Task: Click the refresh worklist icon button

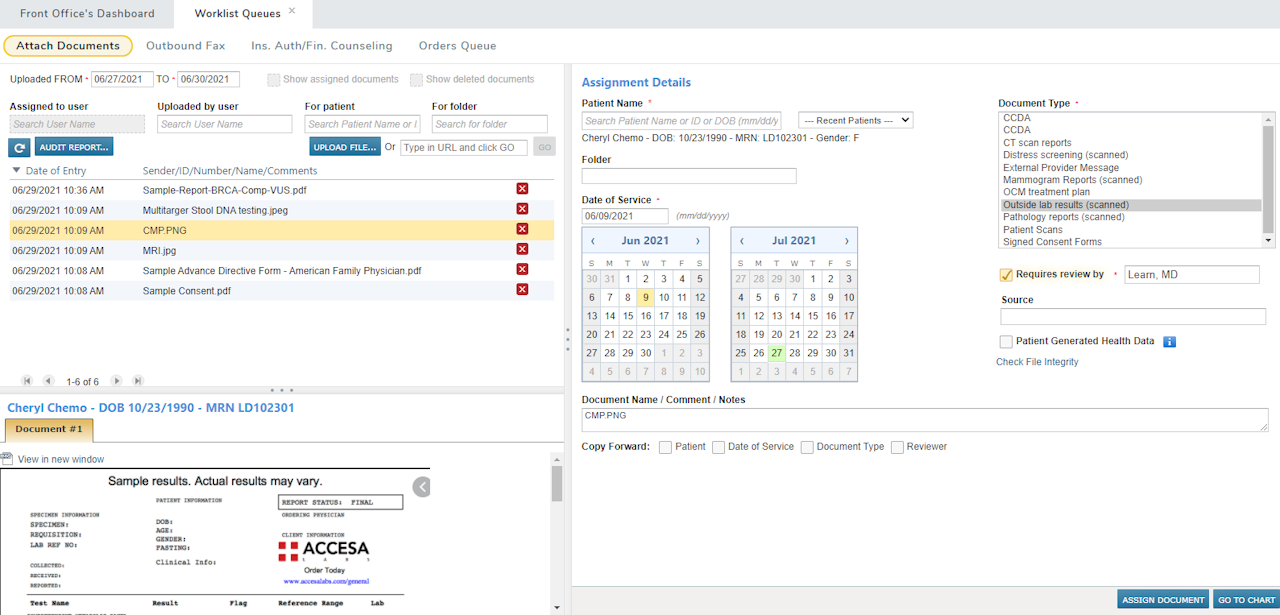Action: click(x=19, y=147)
